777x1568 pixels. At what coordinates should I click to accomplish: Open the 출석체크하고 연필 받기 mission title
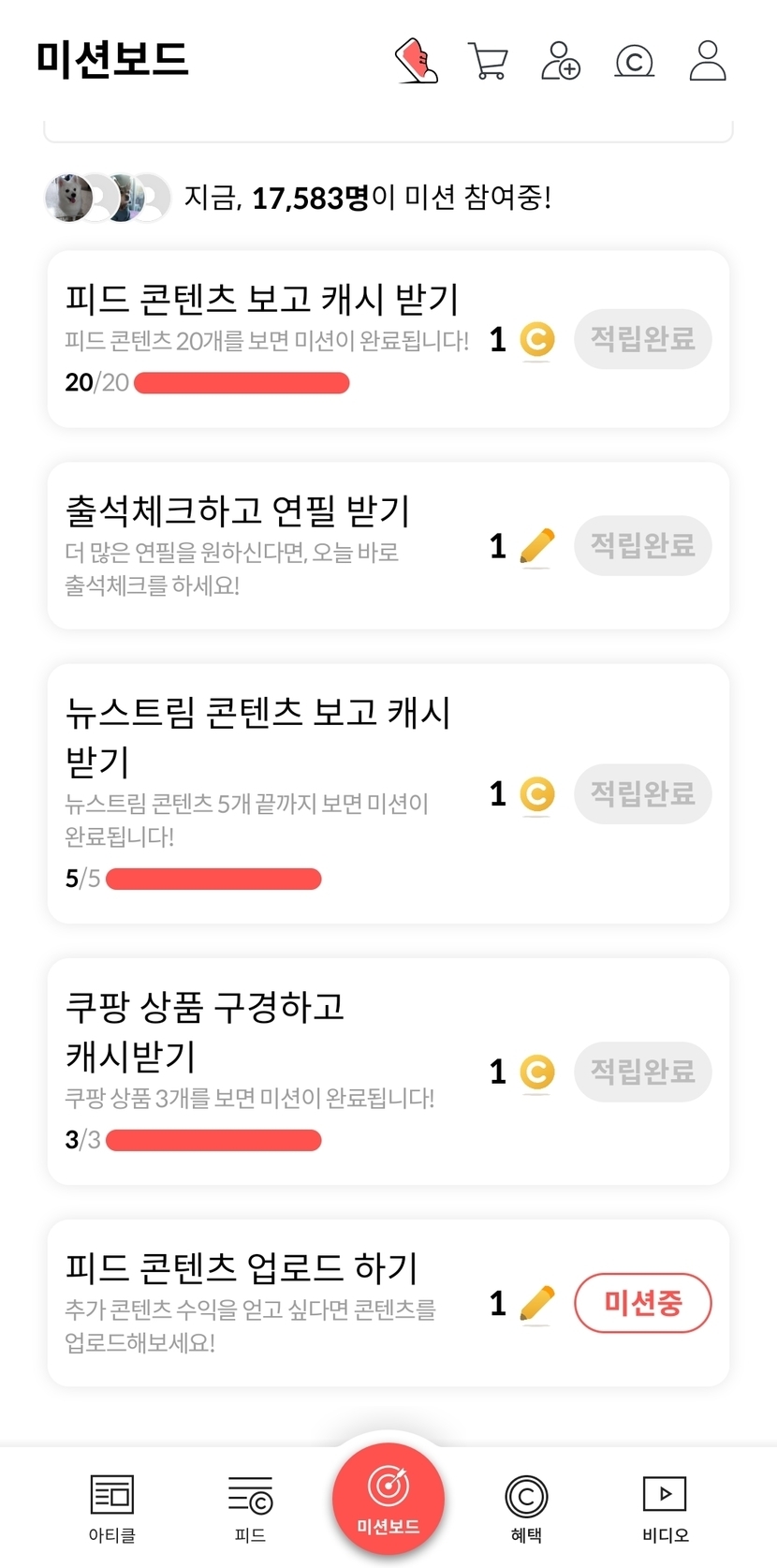238,511
